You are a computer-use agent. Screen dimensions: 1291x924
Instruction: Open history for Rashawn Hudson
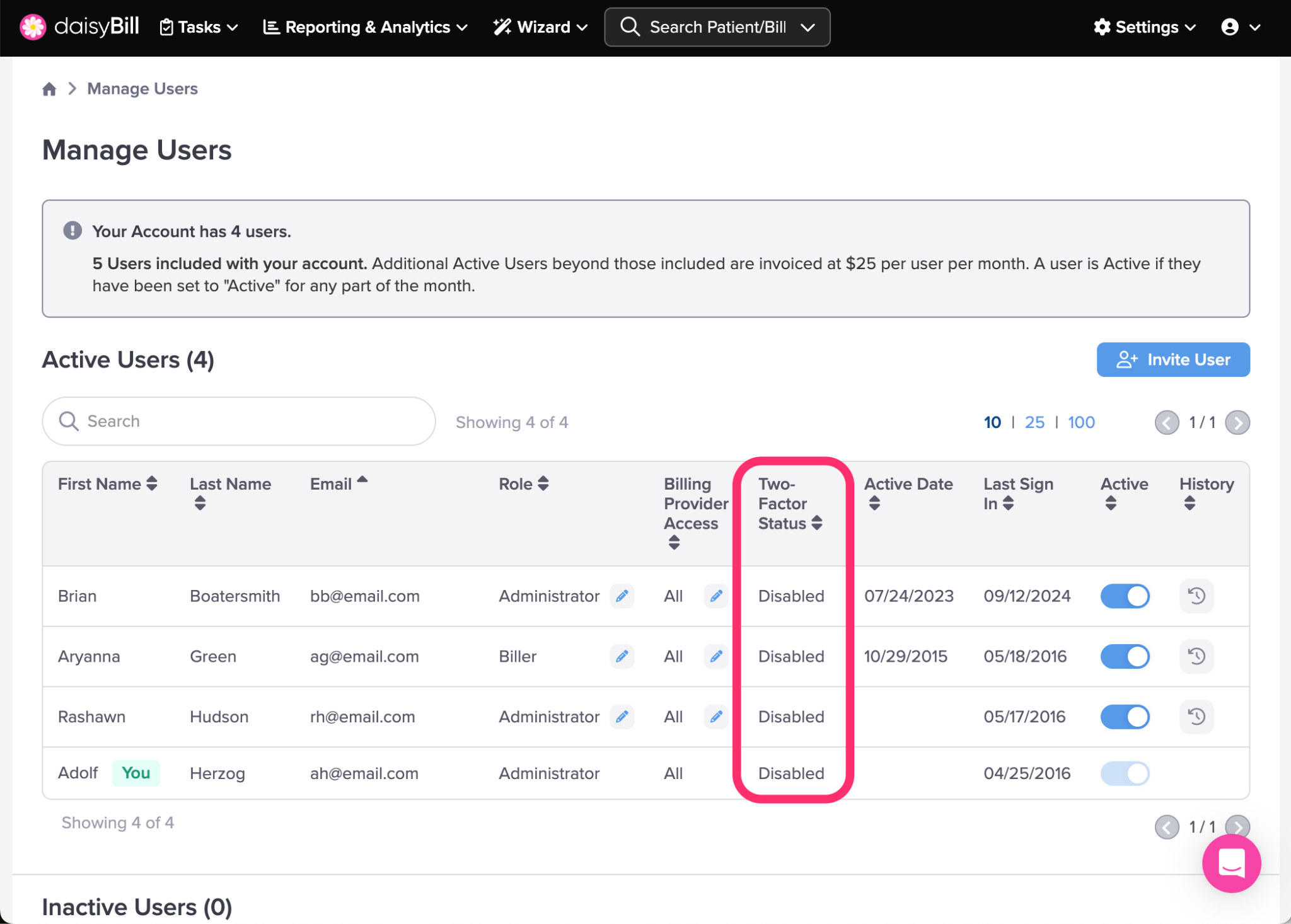[1196, 717]
